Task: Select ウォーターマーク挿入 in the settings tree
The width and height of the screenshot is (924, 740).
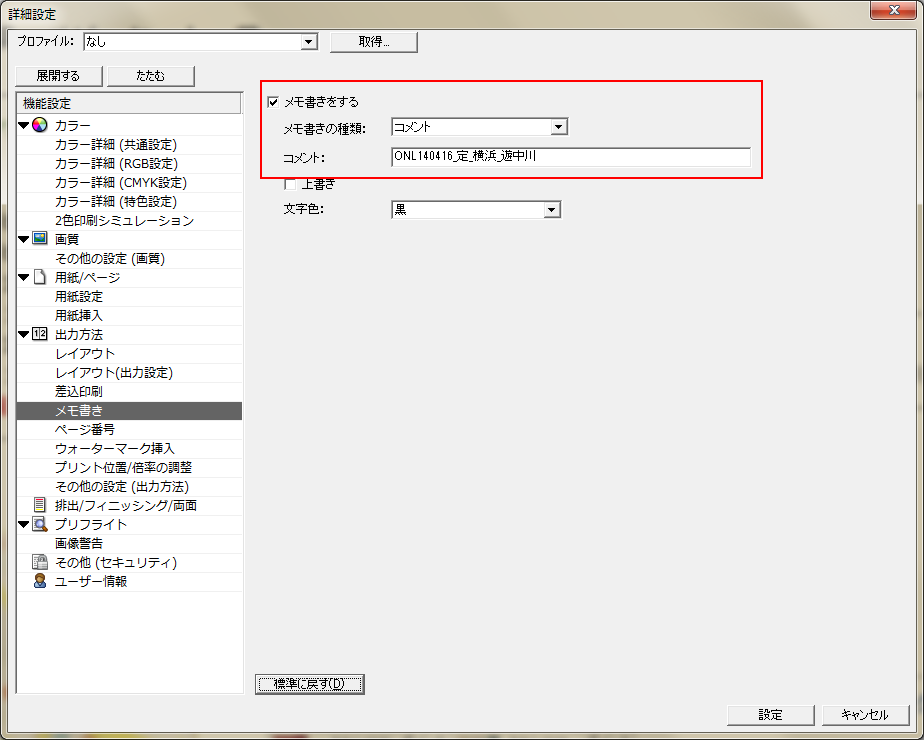Action: click(115, 448)
